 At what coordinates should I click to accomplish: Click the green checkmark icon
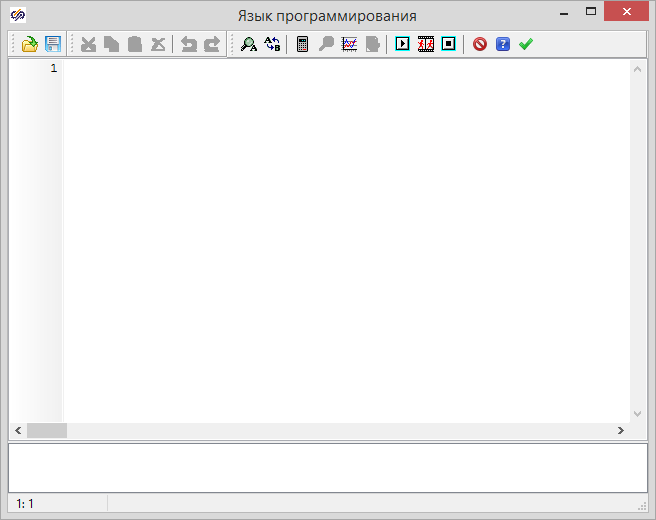(526, 44)
